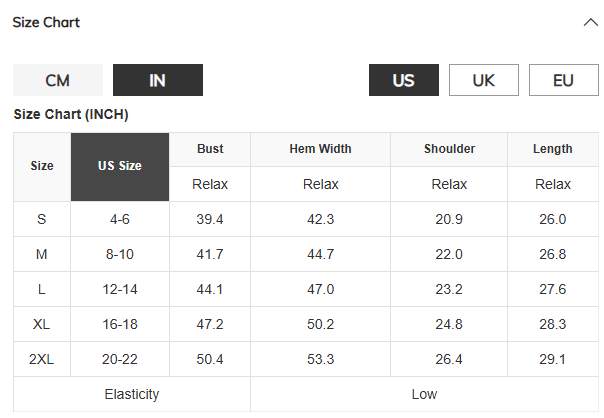Switch units to CM
The width and height of the screenshot is (604, 418).
58,80
